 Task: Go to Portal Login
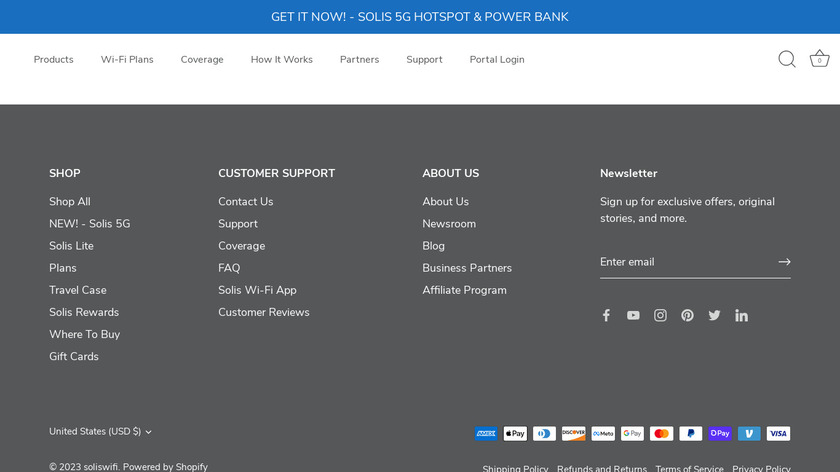(x=497, y=59)
